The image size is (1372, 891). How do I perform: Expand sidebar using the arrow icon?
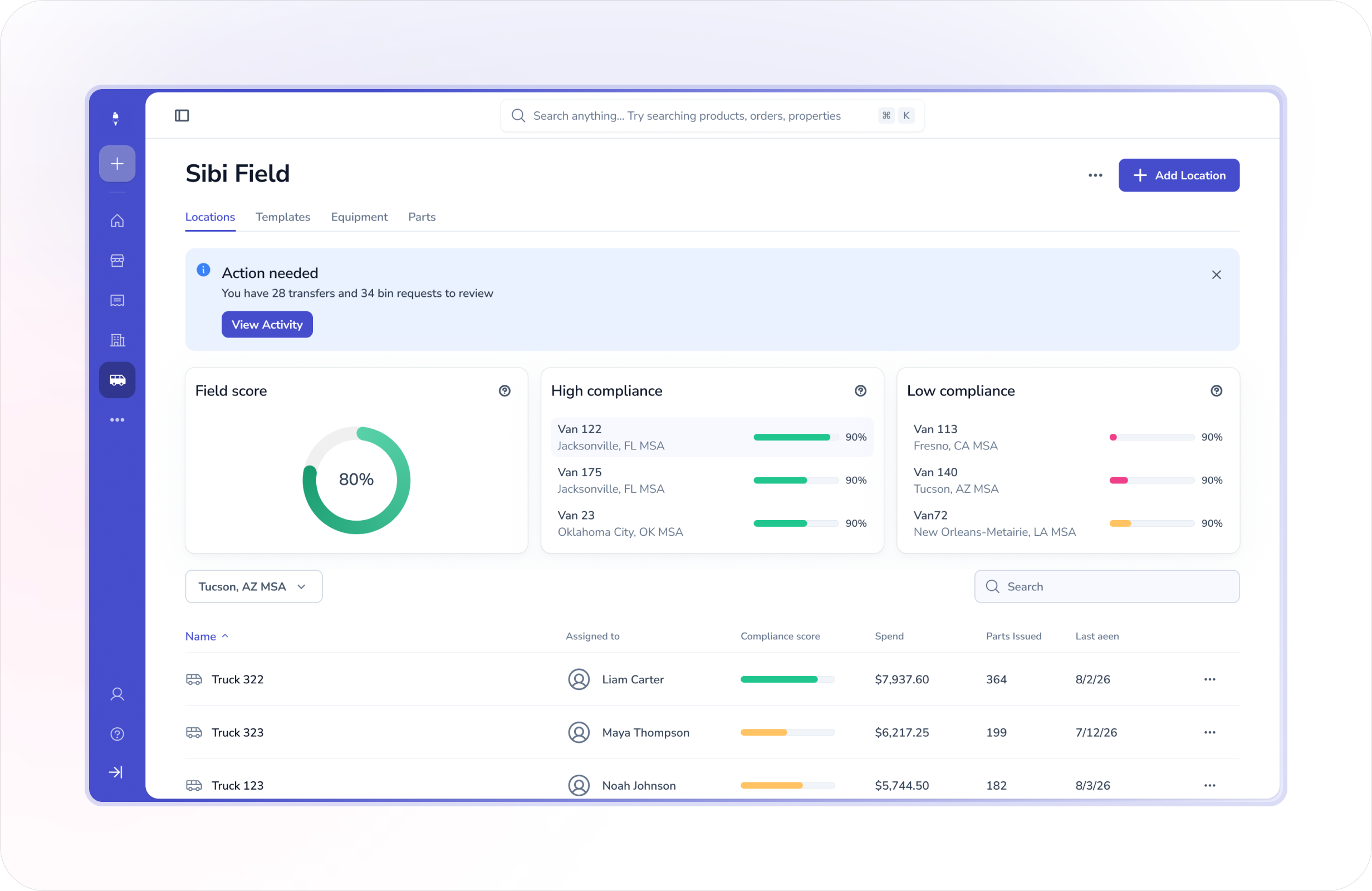click(116, 772)
